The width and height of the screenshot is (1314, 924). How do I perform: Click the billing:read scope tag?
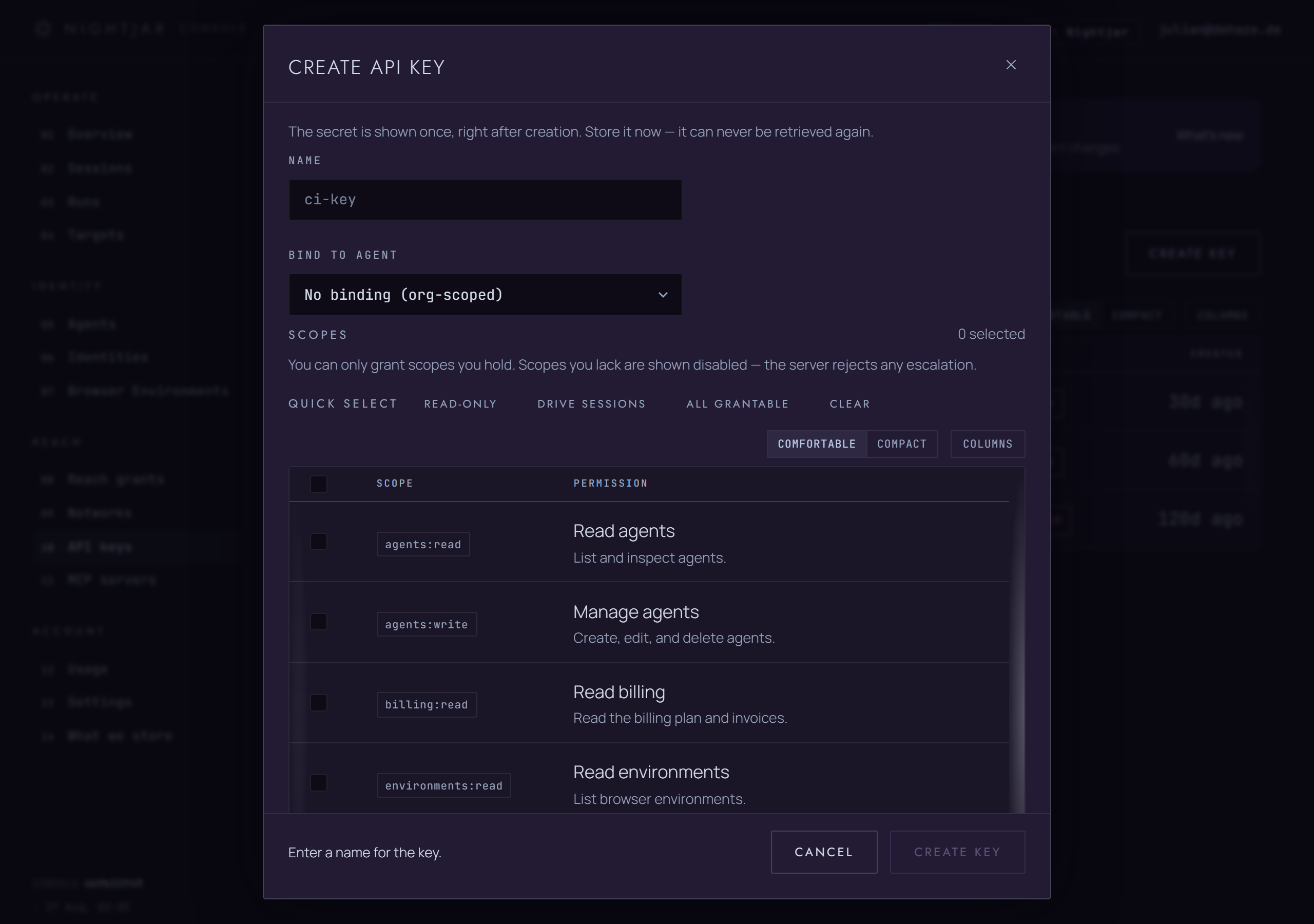[x=427, y=705]
